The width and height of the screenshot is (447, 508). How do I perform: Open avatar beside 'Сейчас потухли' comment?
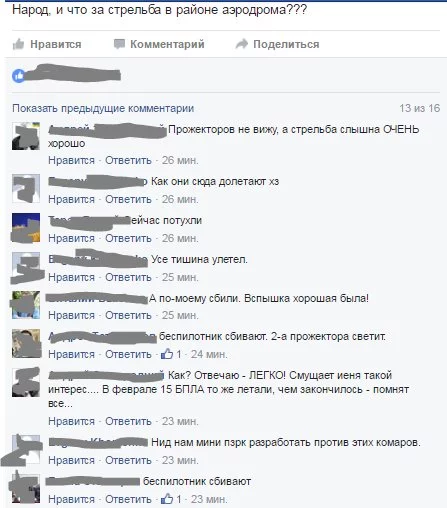click(26, 227)
